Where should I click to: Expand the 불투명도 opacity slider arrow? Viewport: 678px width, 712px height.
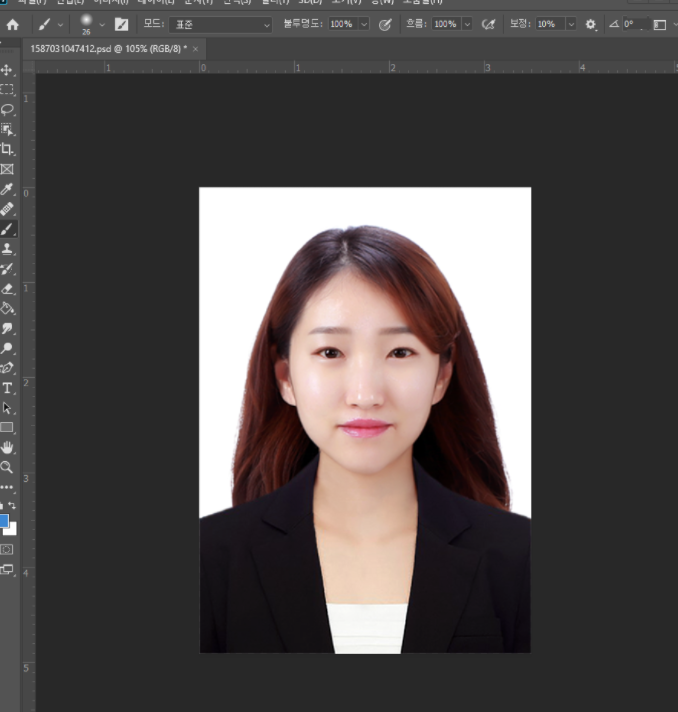pyautogui.click(x=364, y=24)
